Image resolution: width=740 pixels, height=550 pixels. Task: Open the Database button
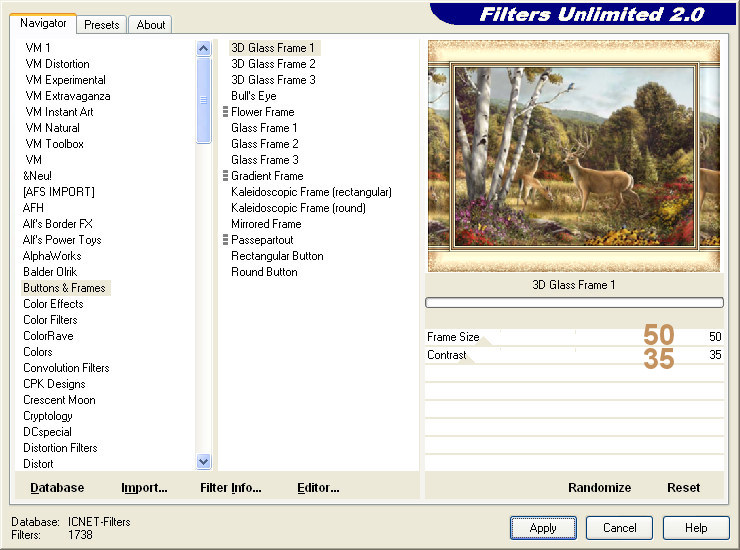(x=57, y=488)
